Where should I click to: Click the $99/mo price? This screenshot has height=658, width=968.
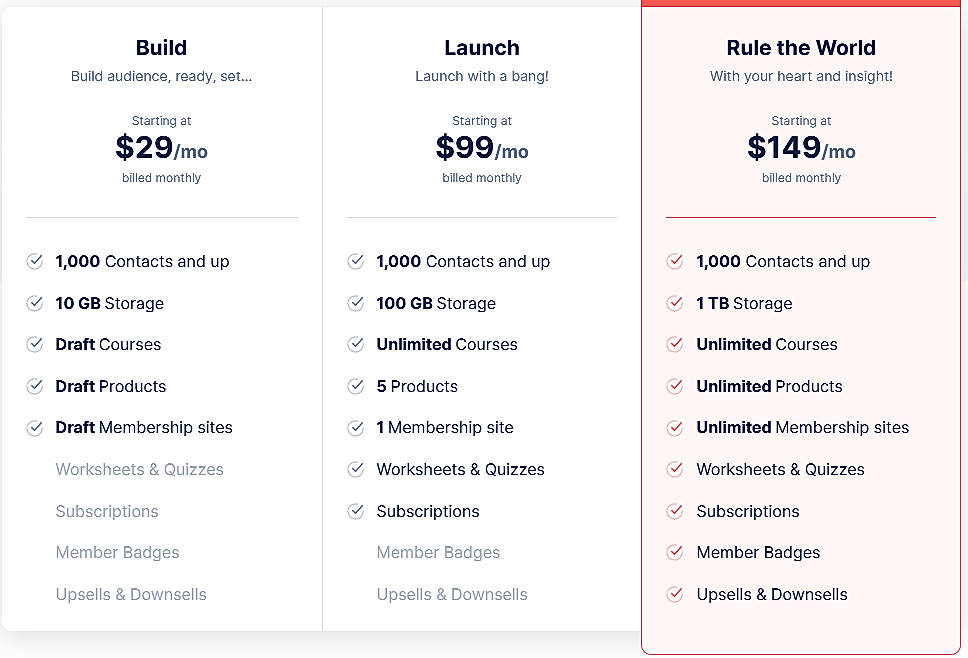482,148
